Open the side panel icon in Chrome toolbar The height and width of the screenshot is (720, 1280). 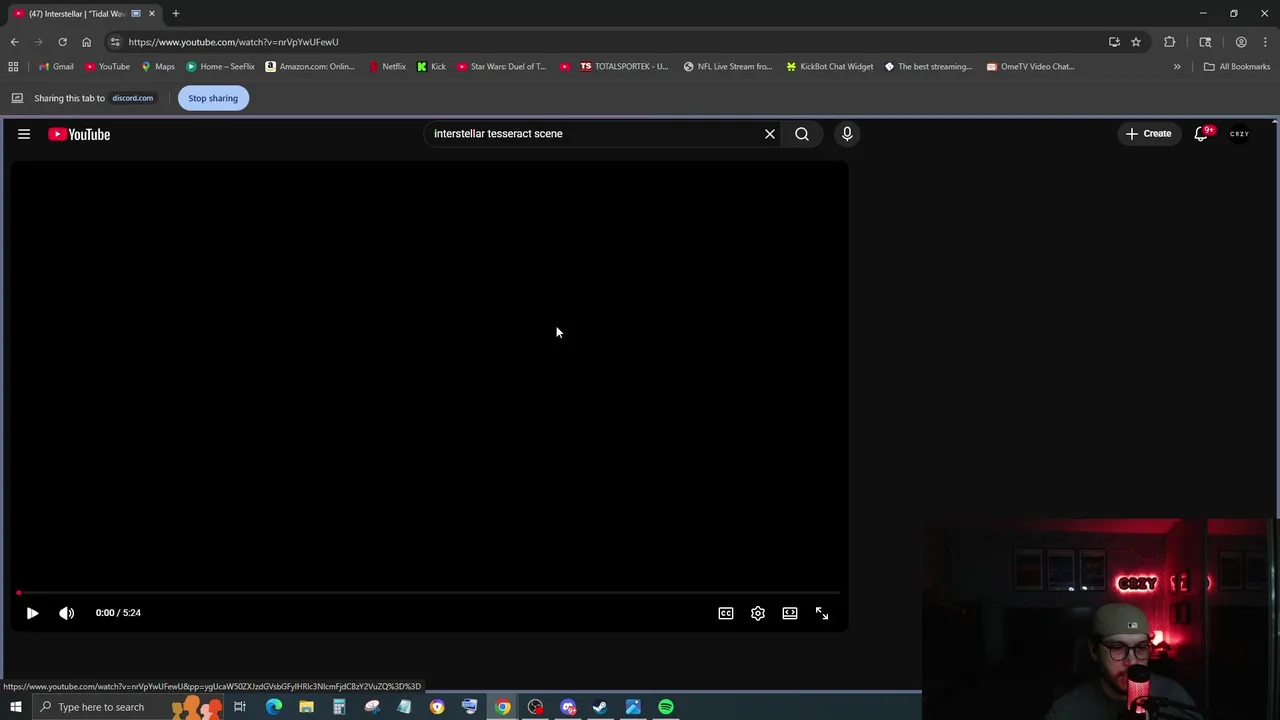click(1205, 42)
